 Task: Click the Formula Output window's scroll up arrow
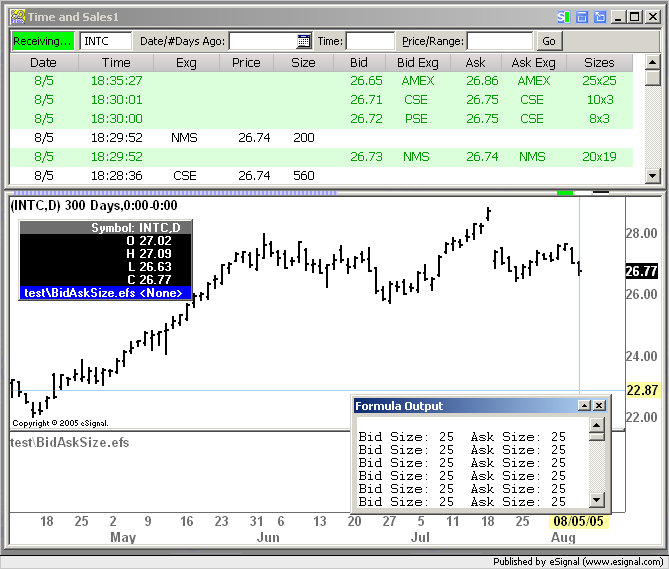click(596, 425)
